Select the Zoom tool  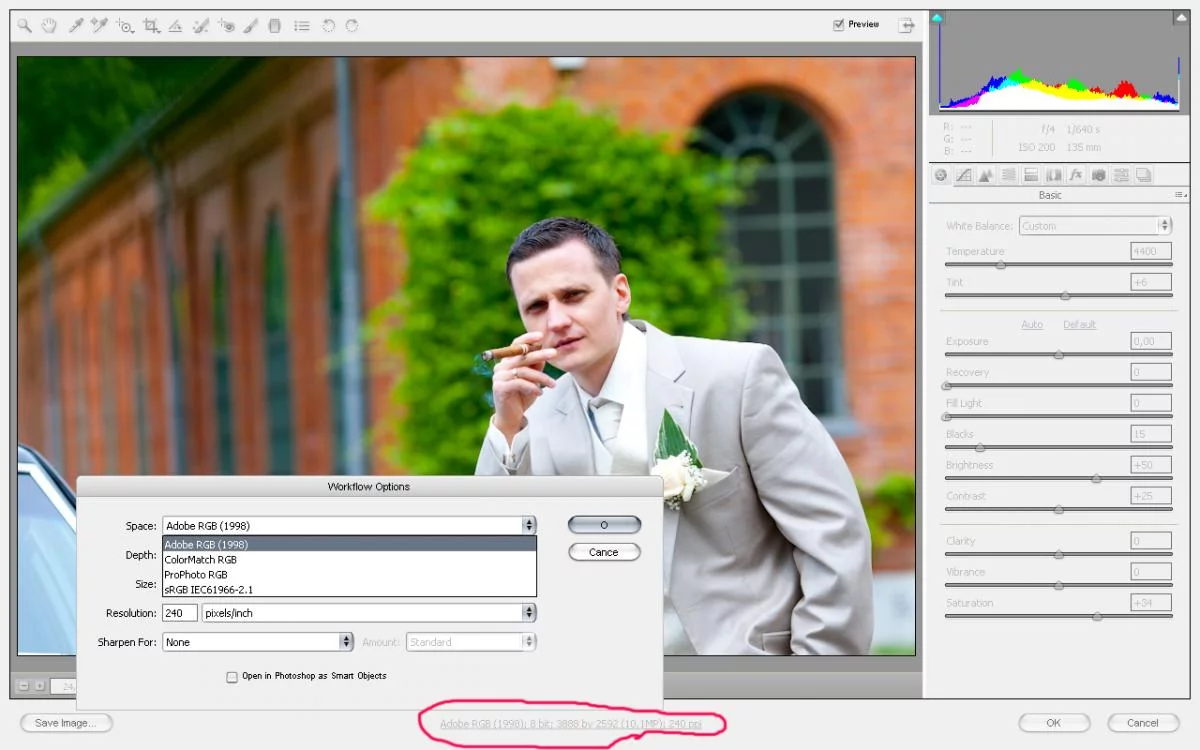coord(25,26)
